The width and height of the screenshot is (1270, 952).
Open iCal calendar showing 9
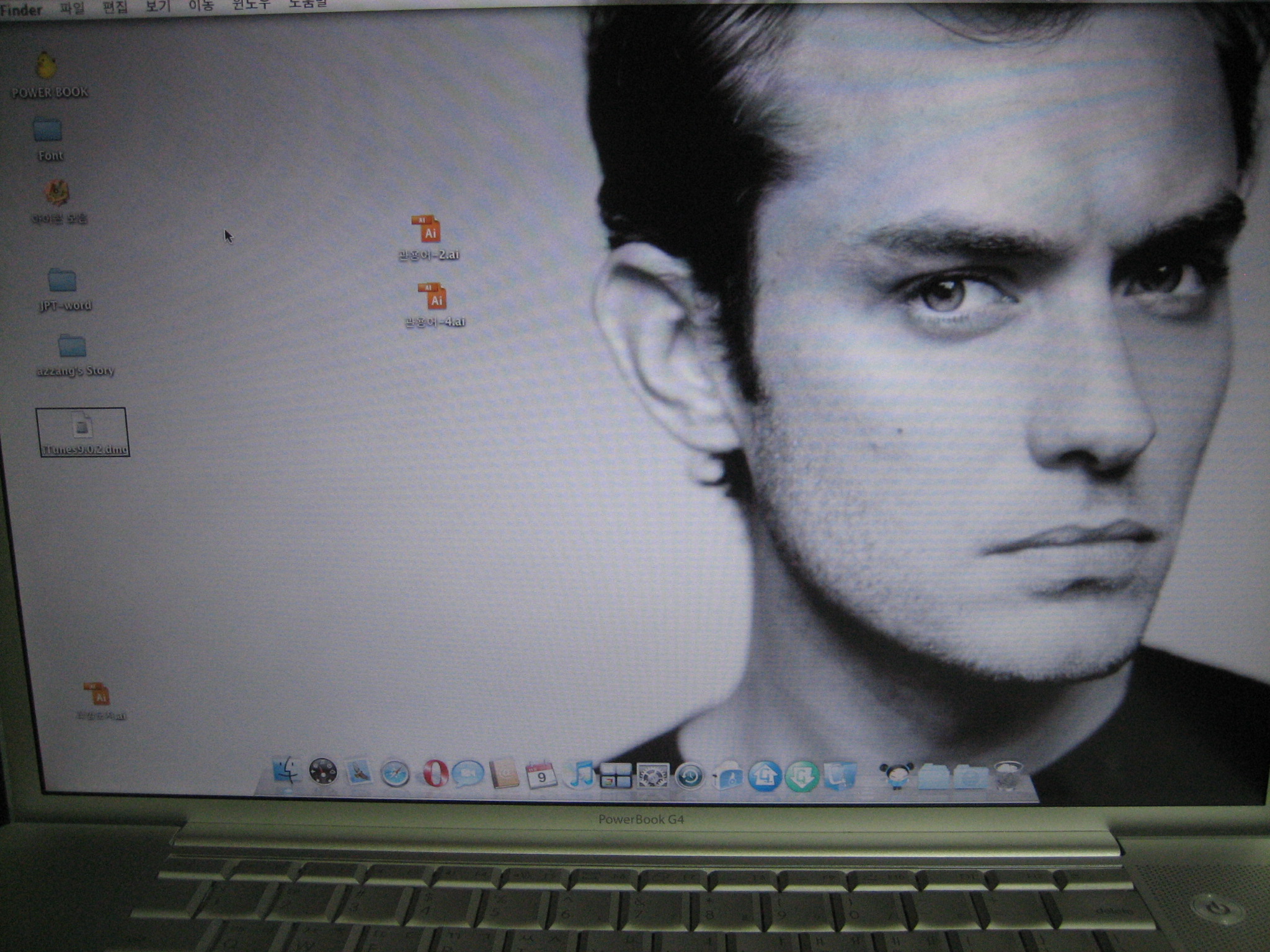pos(541,775)
